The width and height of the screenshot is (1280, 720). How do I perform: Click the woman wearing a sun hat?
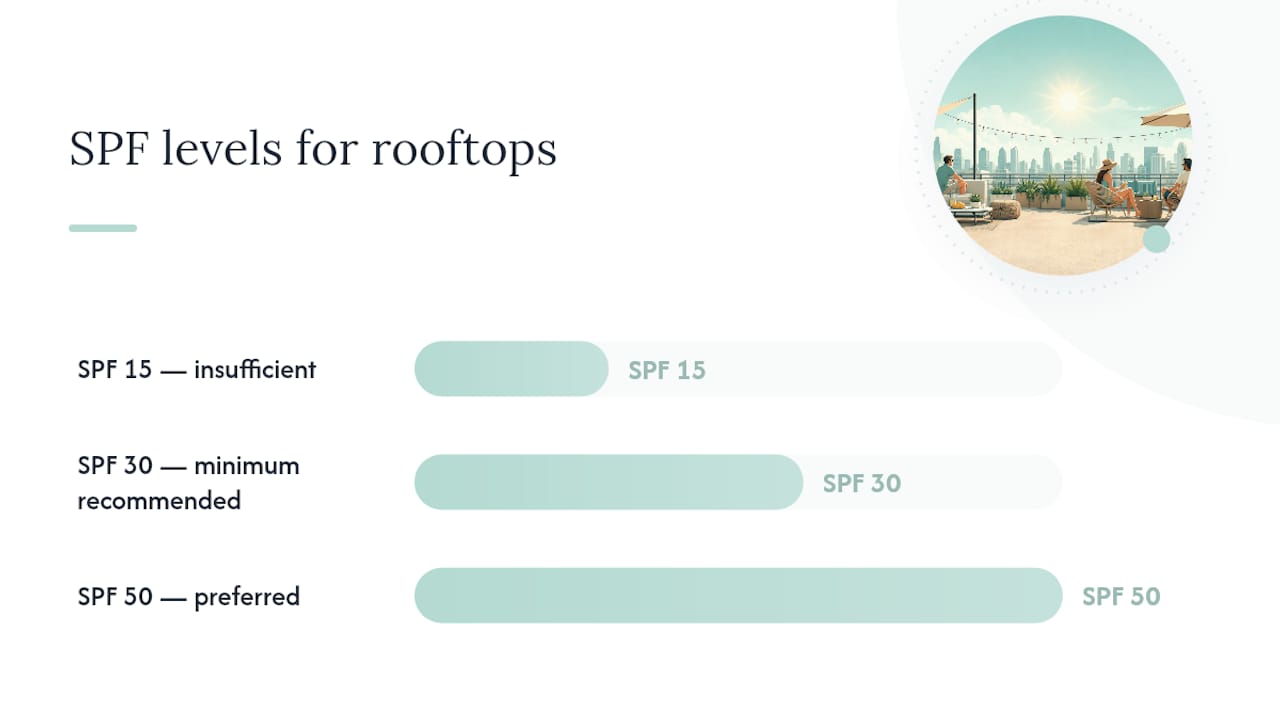click(x=1112, y=186)
